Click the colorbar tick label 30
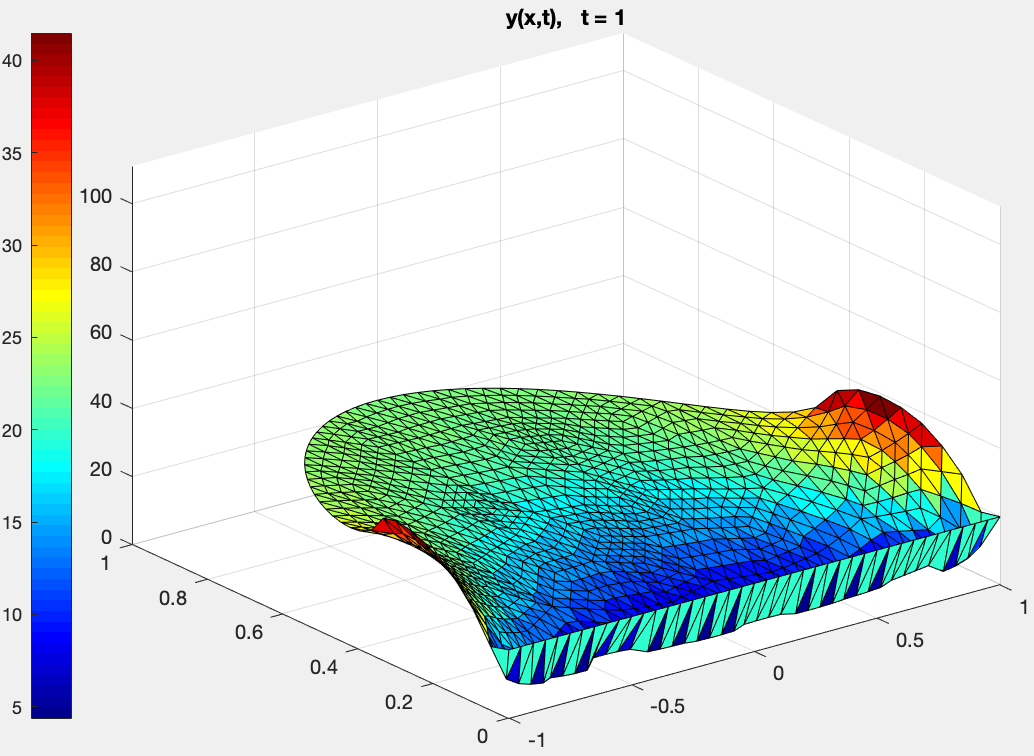The width and height of the screenshot is (1034, 756). [x=12, y=246]
